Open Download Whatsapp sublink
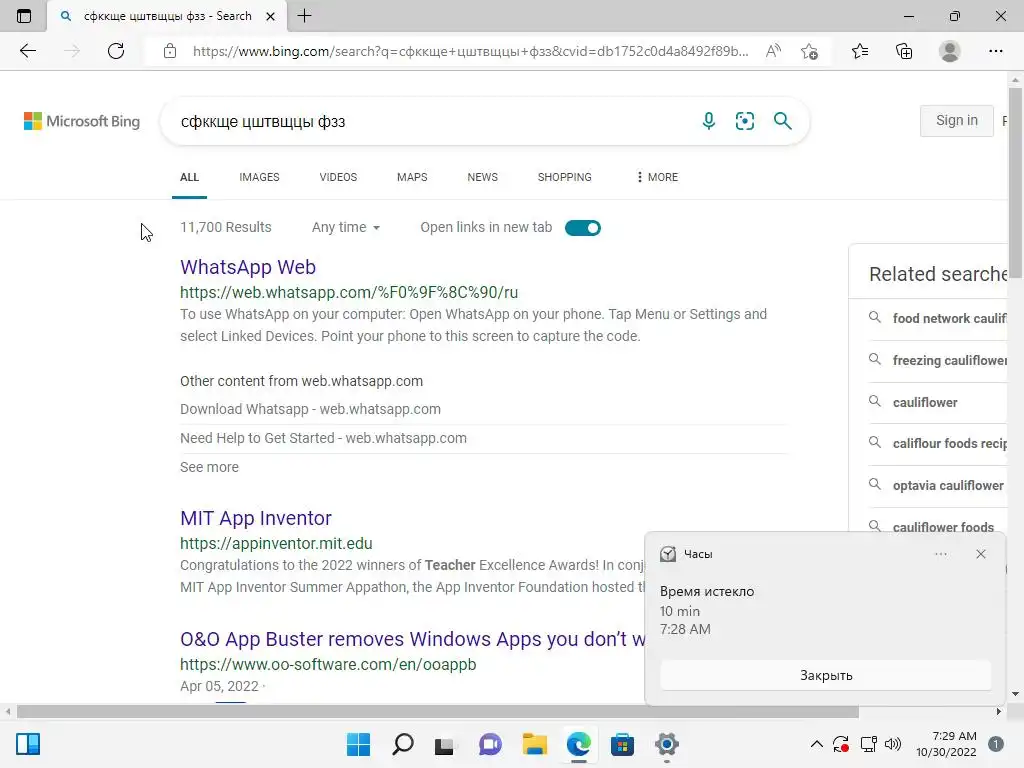Image resolution: width=1024 pixels, height=768 pixels. pyautogui.click(x=310, y=409)
